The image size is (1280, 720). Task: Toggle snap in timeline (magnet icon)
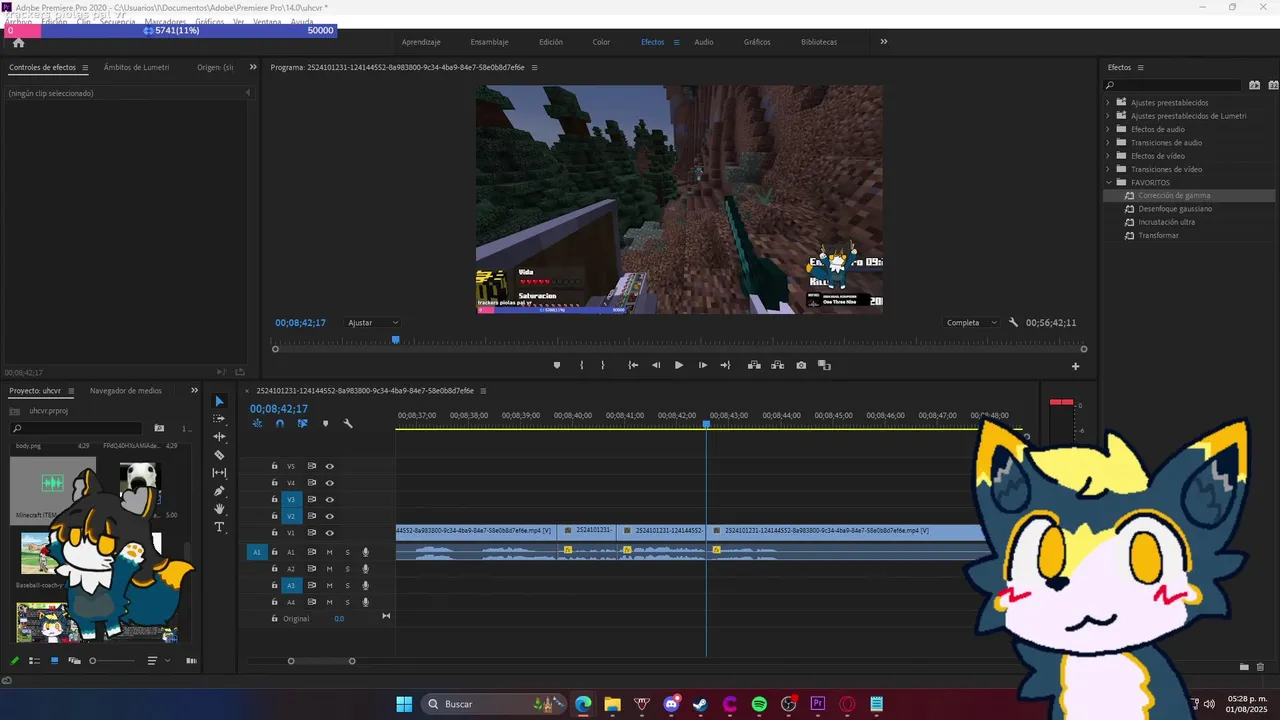pyautogui.click(x=279, y=424)
